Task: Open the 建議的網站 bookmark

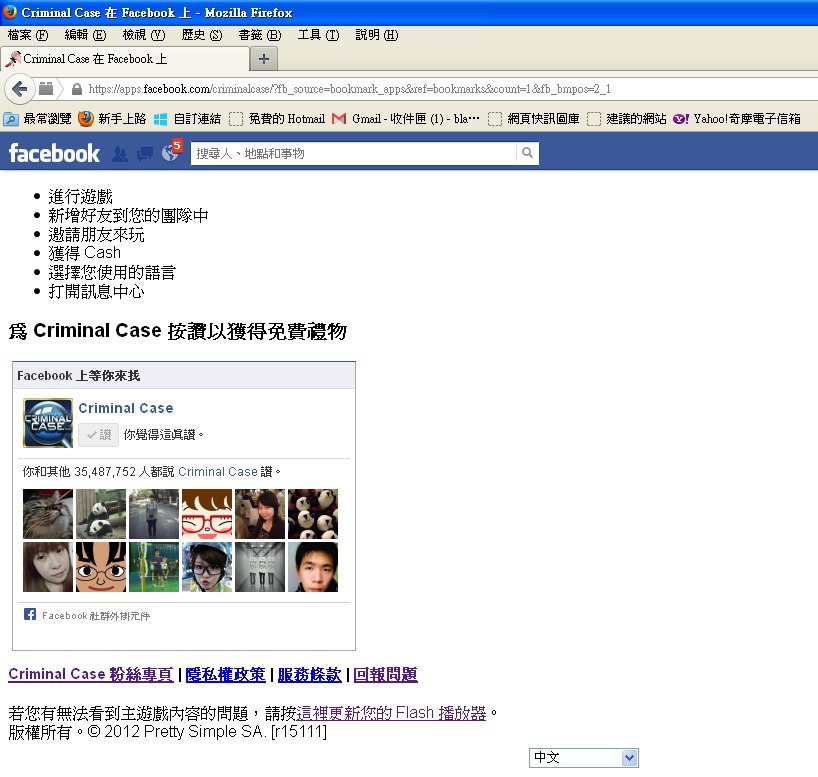Action: pos(627,119)
